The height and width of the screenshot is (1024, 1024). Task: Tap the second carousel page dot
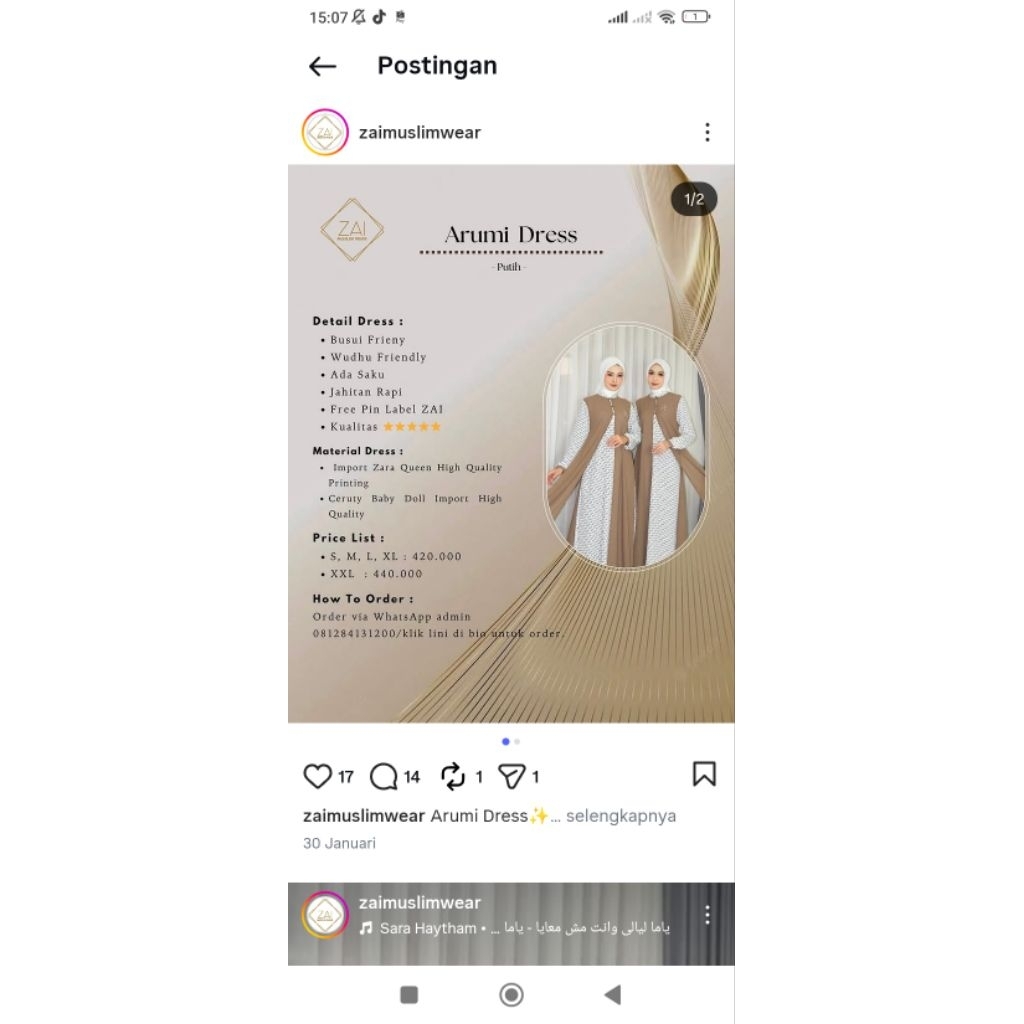517,741
